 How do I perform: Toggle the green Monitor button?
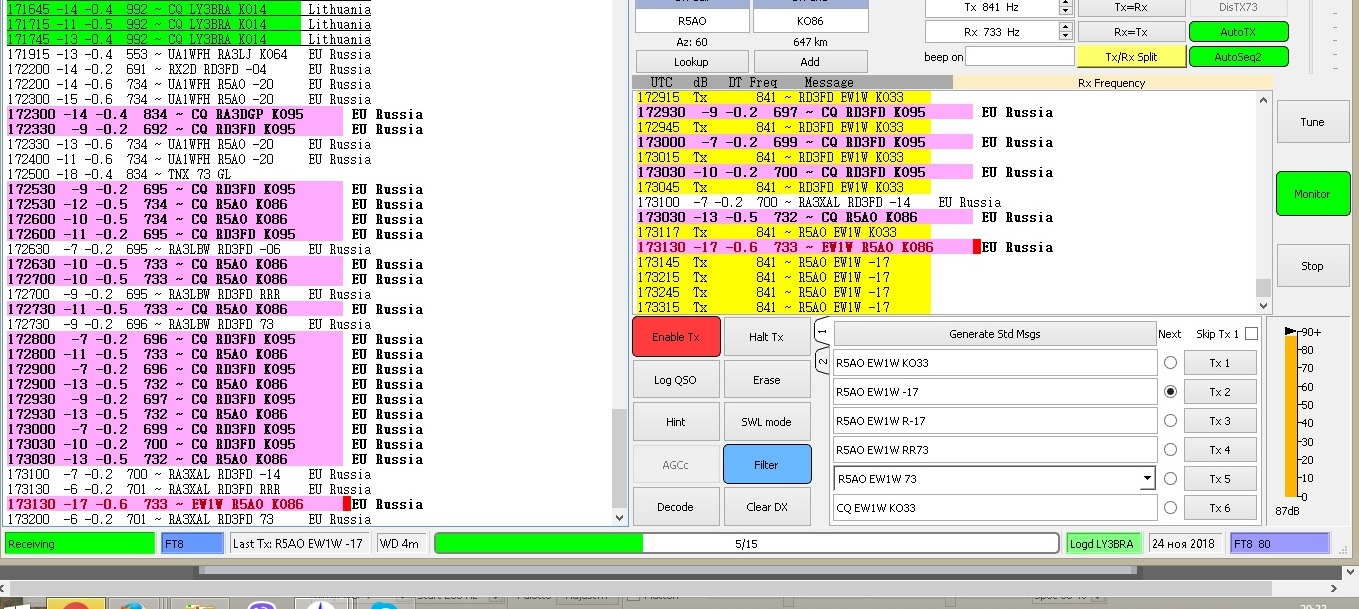click(1312, 194)
